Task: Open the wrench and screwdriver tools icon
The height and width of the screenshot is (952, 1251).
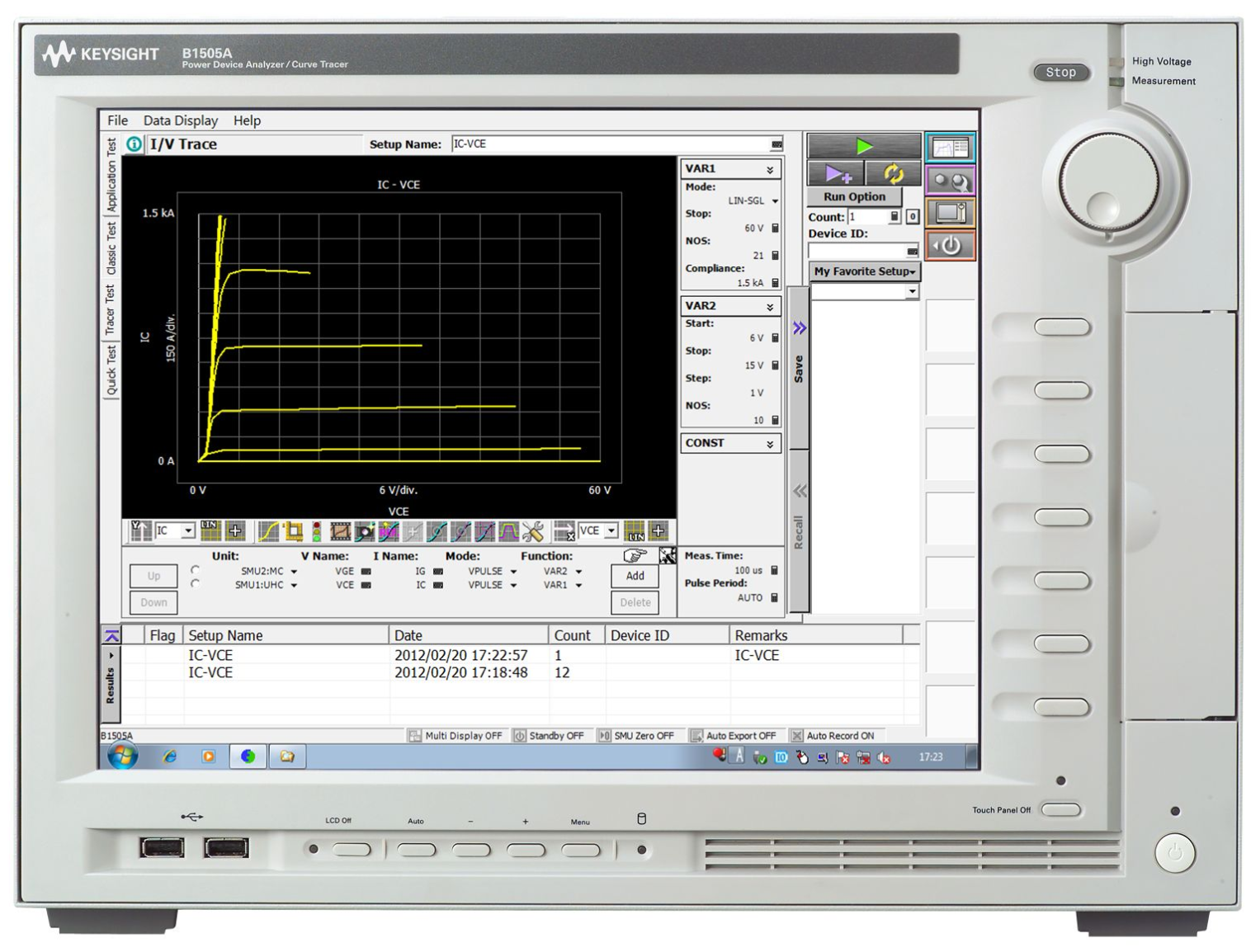Action: [533, 532]
